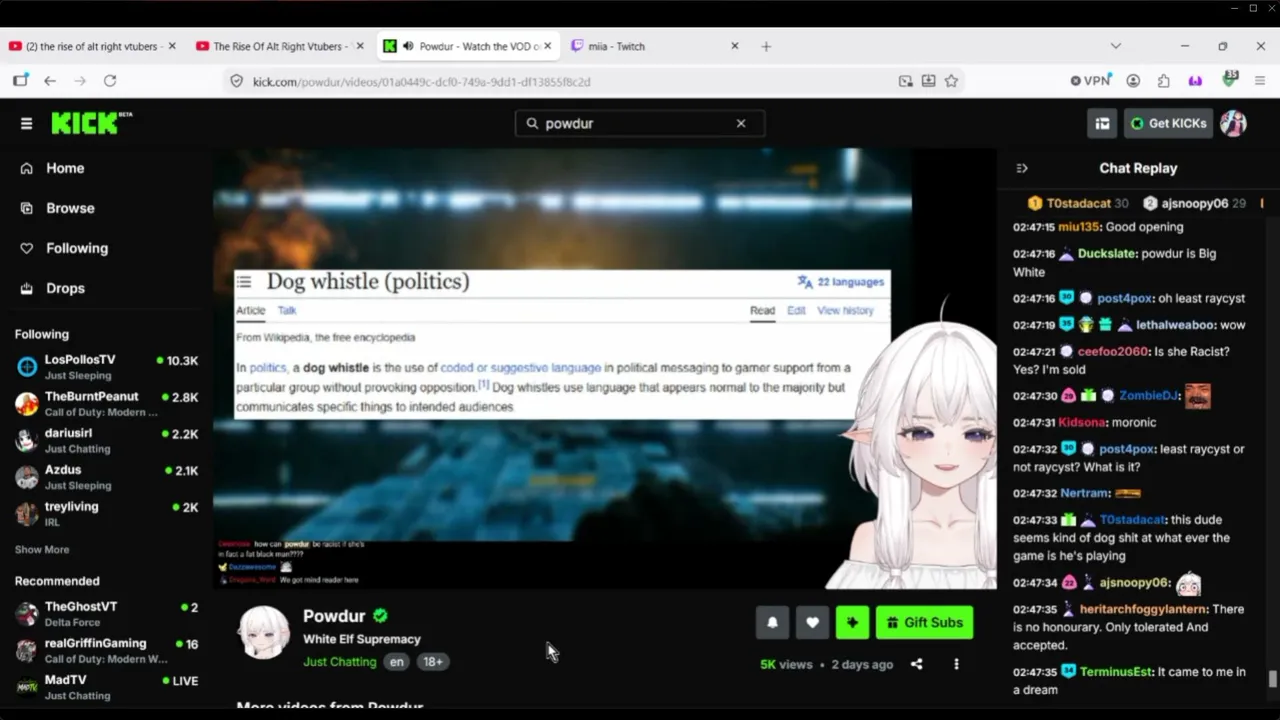Toggle the browser VPN
Viewport: 1280px width, 720px height.
[x=1090, y=81]
